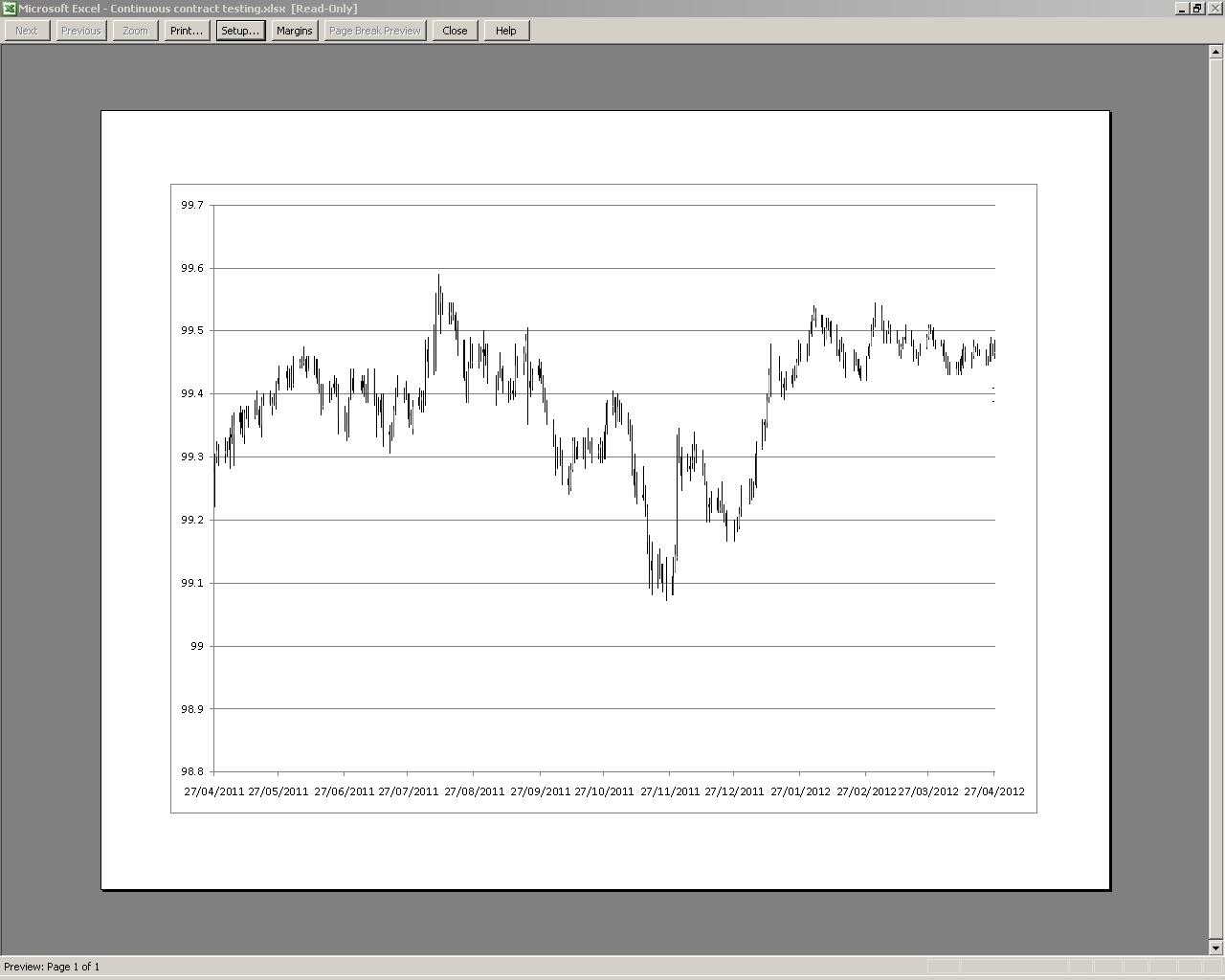Close the print preview
Image resolution: width=1225 pixels, height=980 pixels.
click(455, 31)
